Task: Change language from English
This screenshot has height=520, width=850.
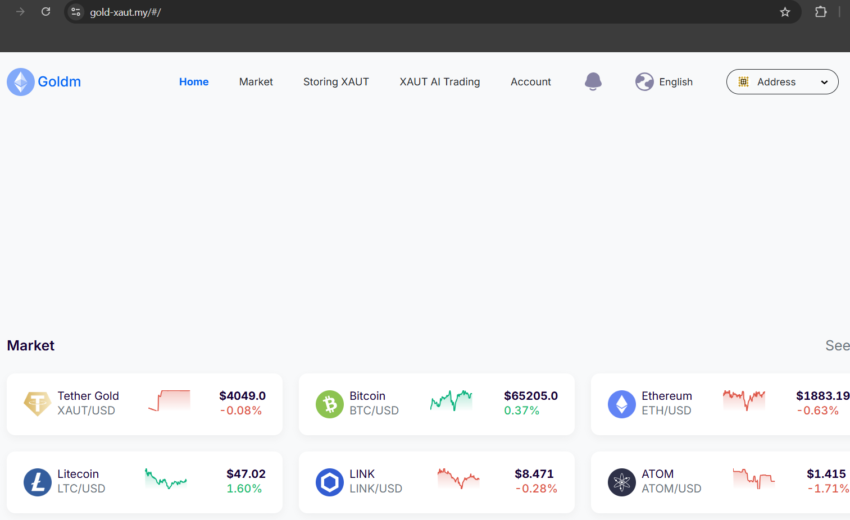Action: [675, 82]
